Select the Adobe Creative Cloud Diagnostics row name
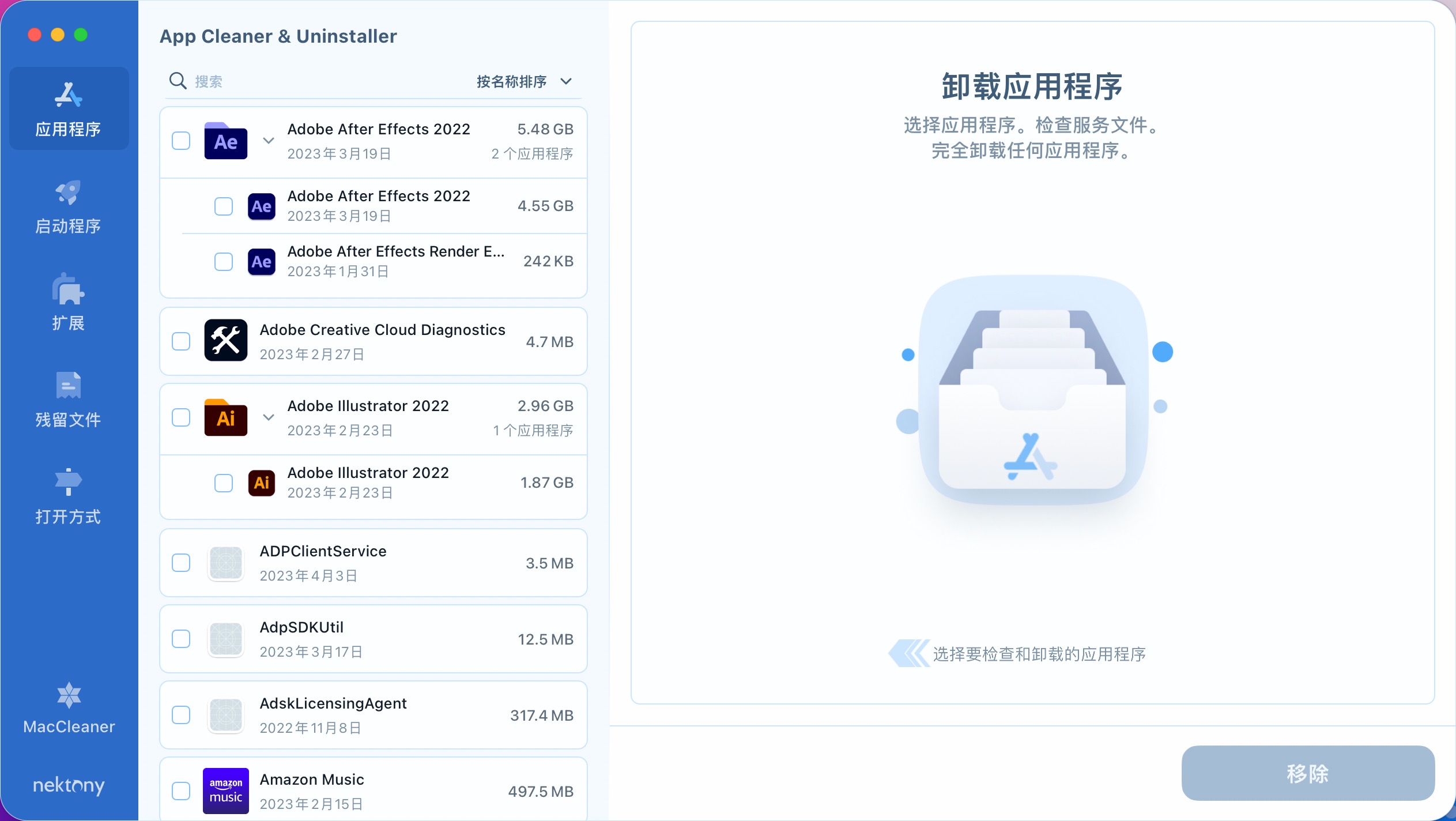Image resolution: width=1456 pixels, height=821 pixels. (382, 330)
